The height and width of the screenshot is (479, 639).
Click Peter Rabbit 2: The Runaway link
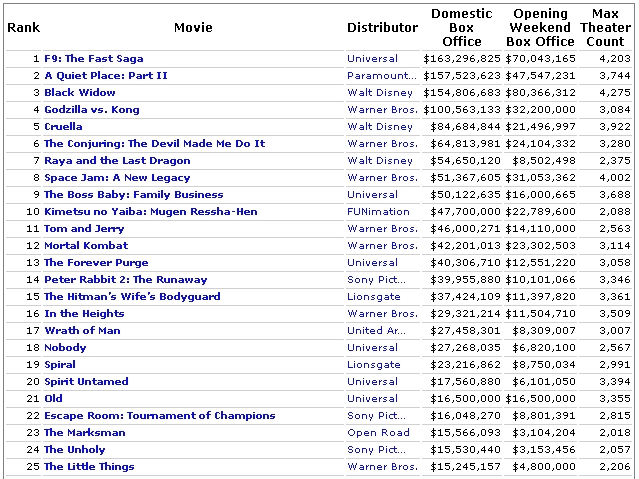click(x=126, y=280)
